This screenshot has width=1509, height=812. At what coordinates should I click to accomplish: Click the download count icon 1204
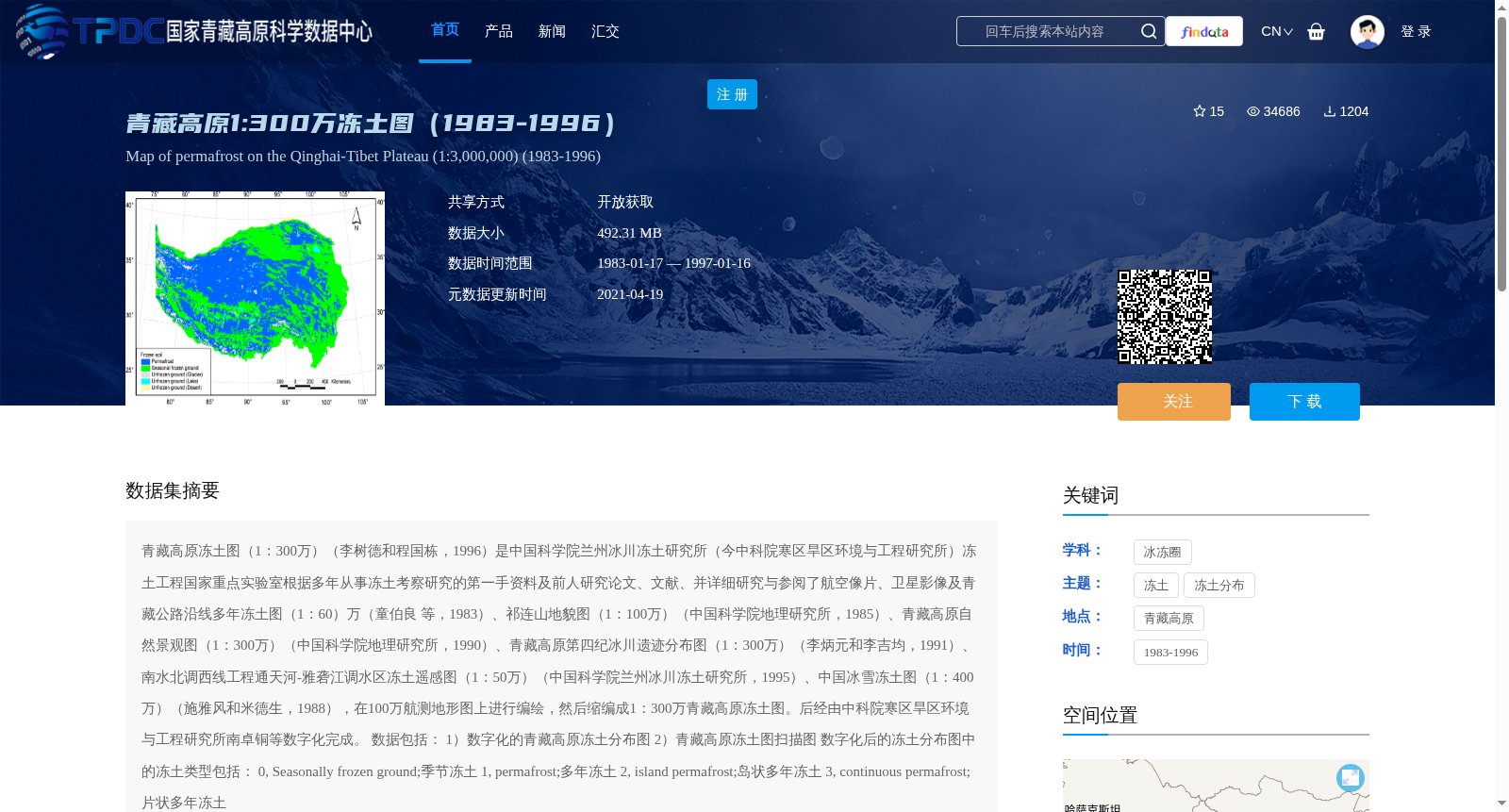1329,111
